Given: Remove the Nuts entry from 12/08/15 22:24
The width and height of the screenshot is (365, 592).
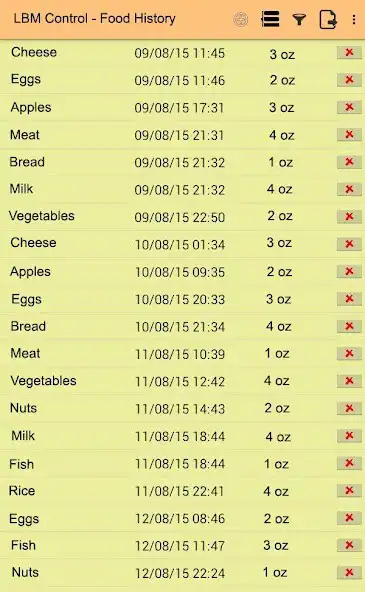Looking at the screenshot, I should 349,572.
